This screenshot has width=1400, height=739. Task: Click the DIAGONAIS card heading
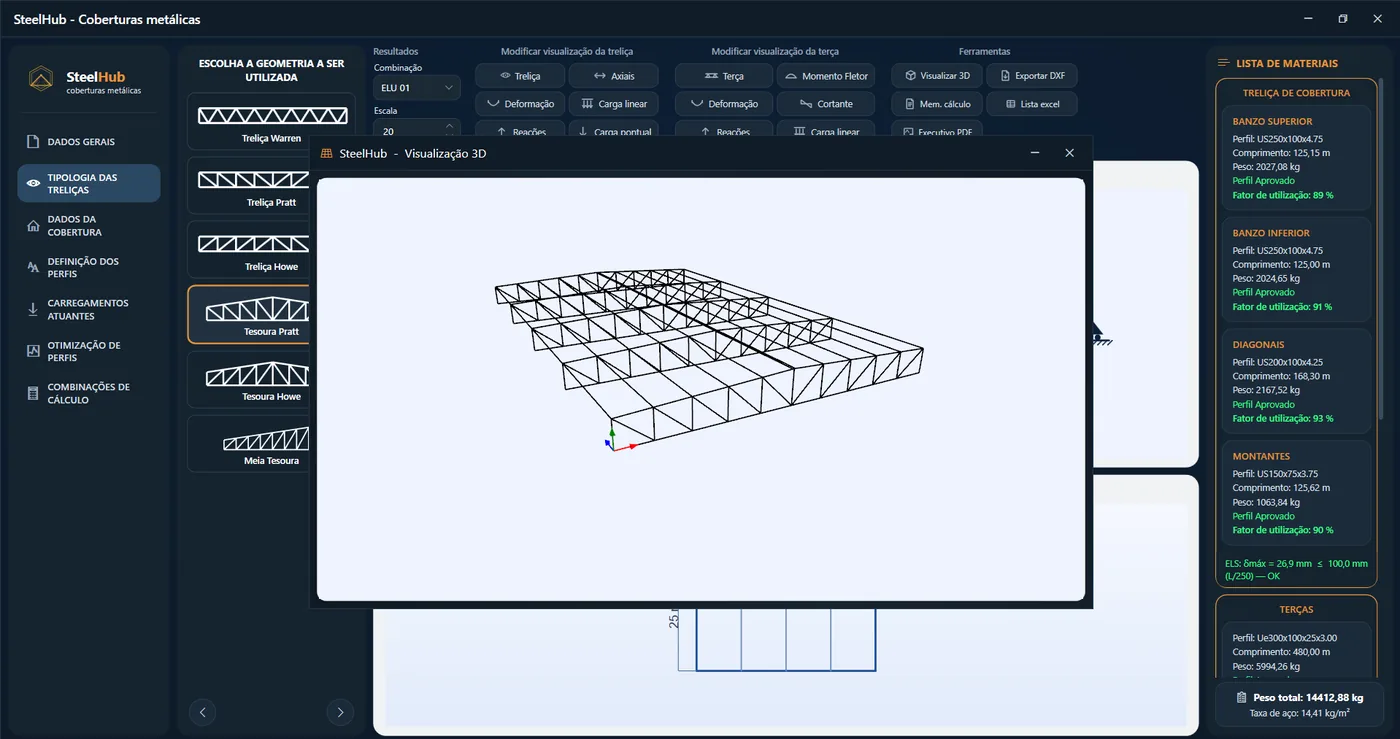click(x=1258, y=345)
